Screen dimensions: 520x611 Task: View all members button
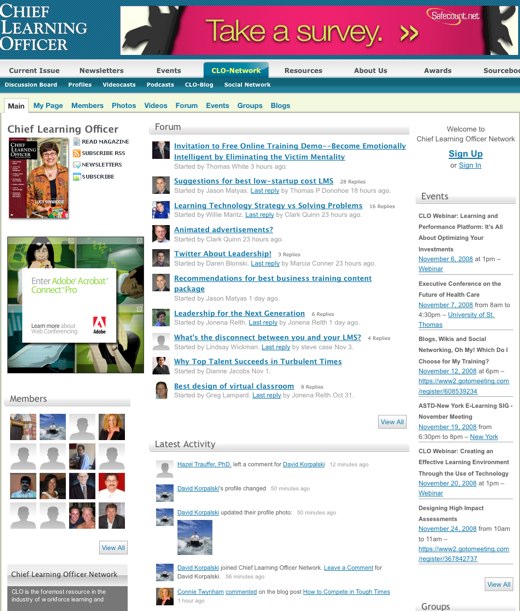(113, 547)
